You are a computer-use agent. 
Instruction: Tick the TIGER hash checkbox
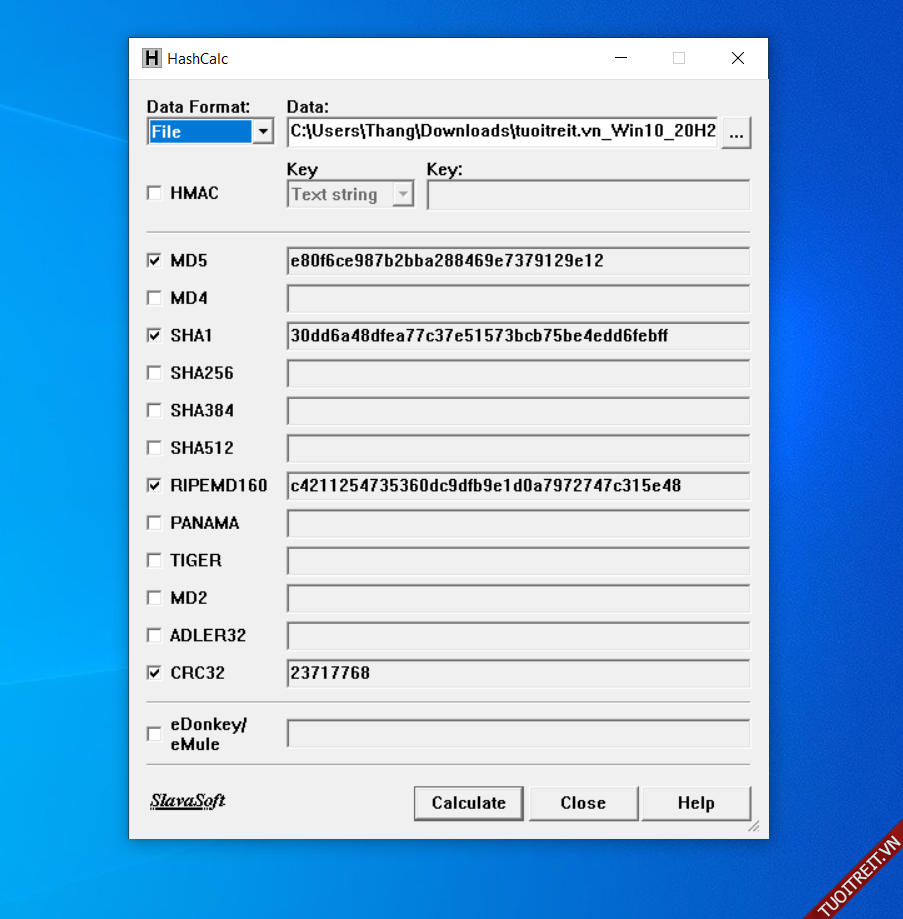(154, 561)
